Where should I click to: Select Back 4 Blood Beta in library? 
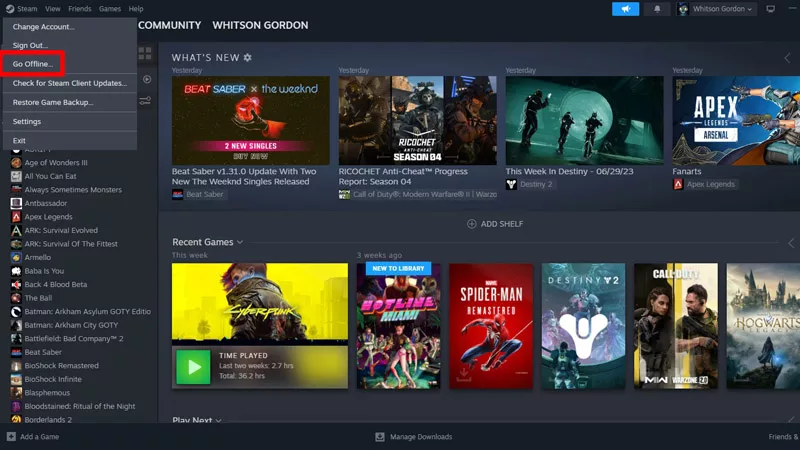click(56, 284)
